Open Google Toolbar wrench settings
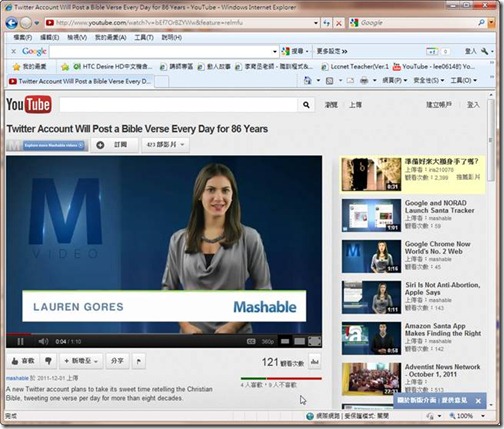 coord(485,51)
